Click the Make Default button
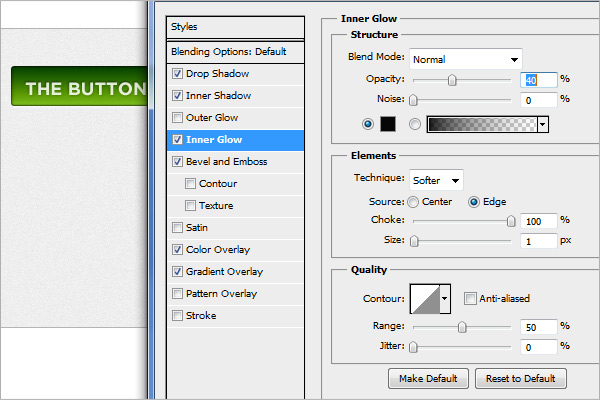The width and height of the screenshot is (600, 400). tap(428, 379)
